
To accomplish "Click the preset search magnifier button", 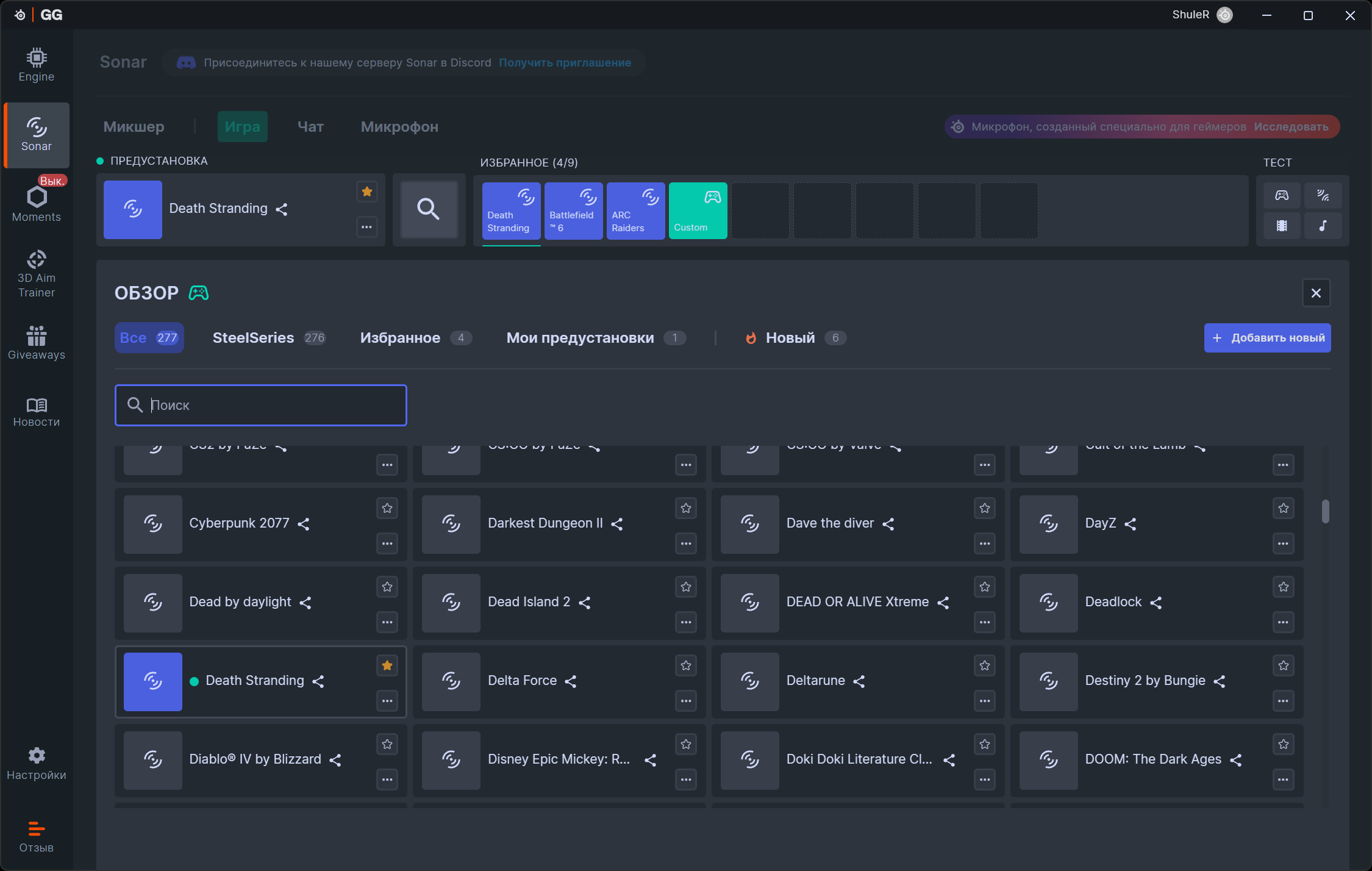I will pyautogui.click(x=428, y=209).
